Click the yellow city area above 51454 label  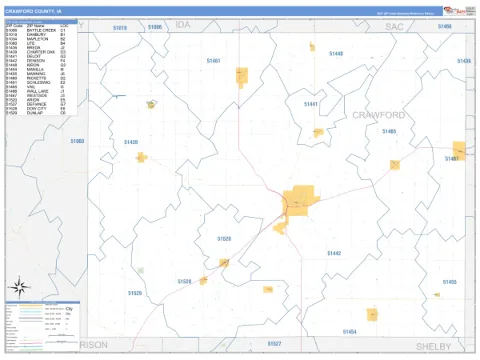point(372,315)
